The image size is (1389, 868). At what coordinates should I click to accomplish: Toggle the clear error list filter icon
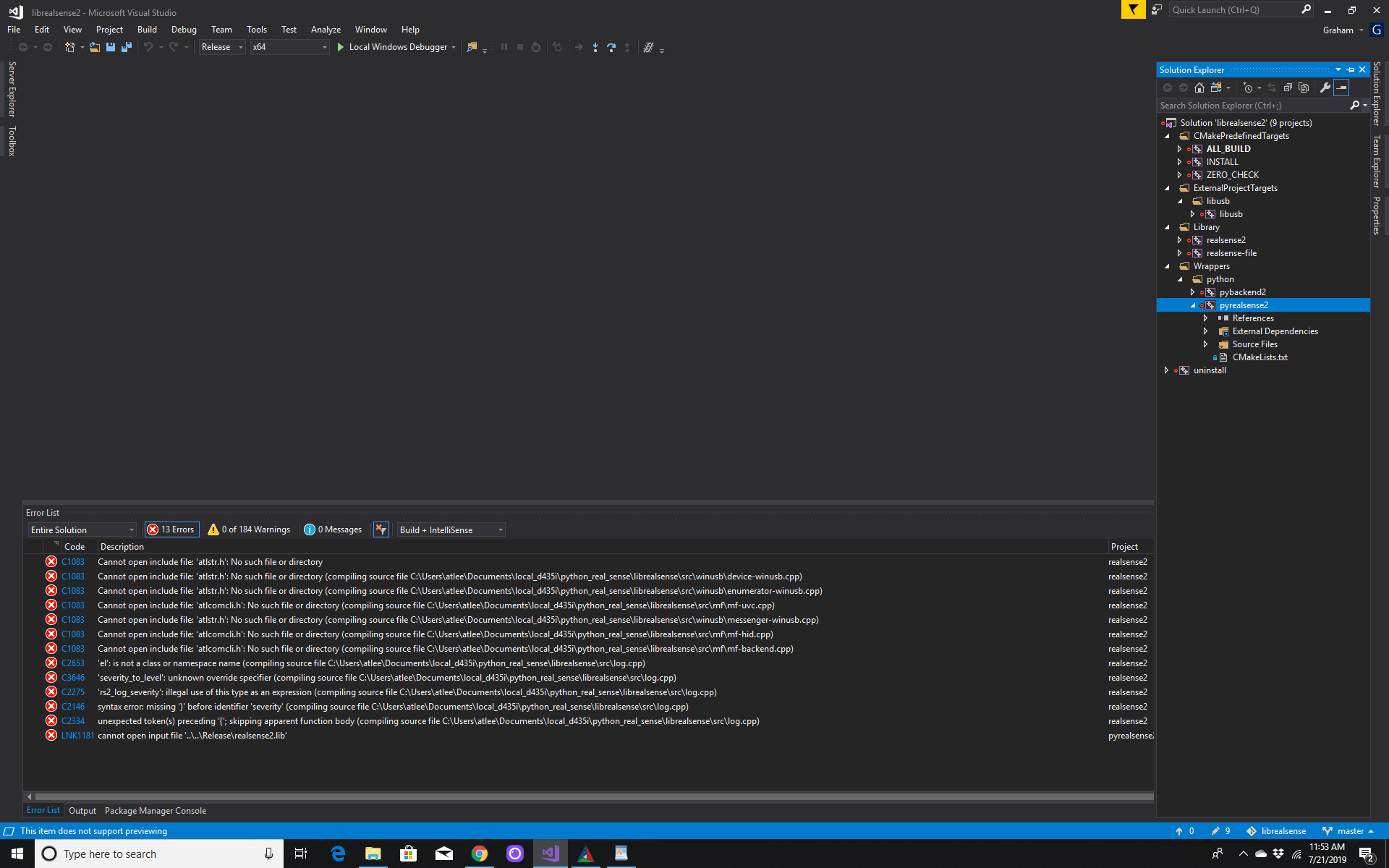click(381, 529)
